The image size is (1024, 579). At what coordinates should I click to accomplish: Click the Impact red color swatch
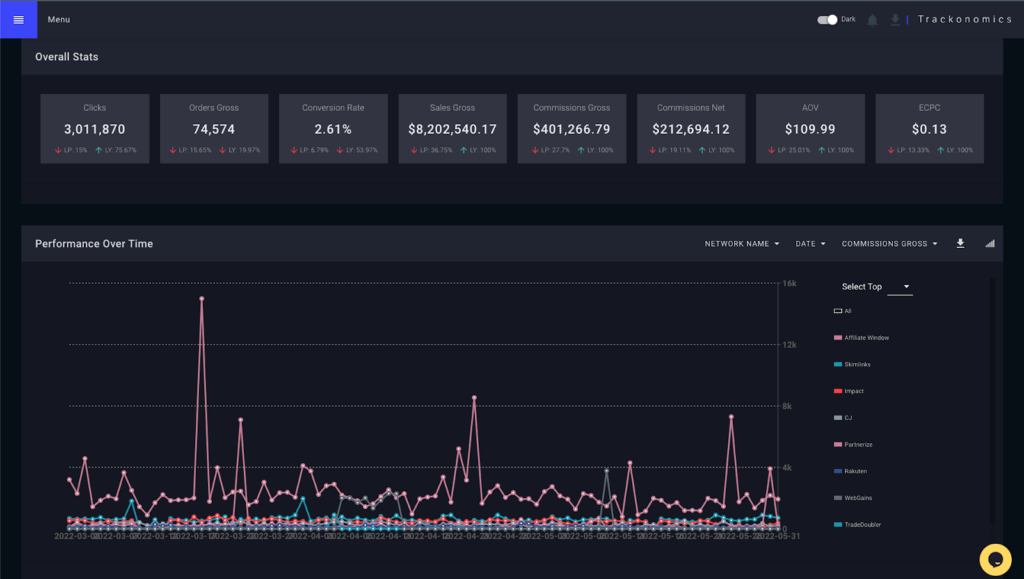(x=838, y=391)
